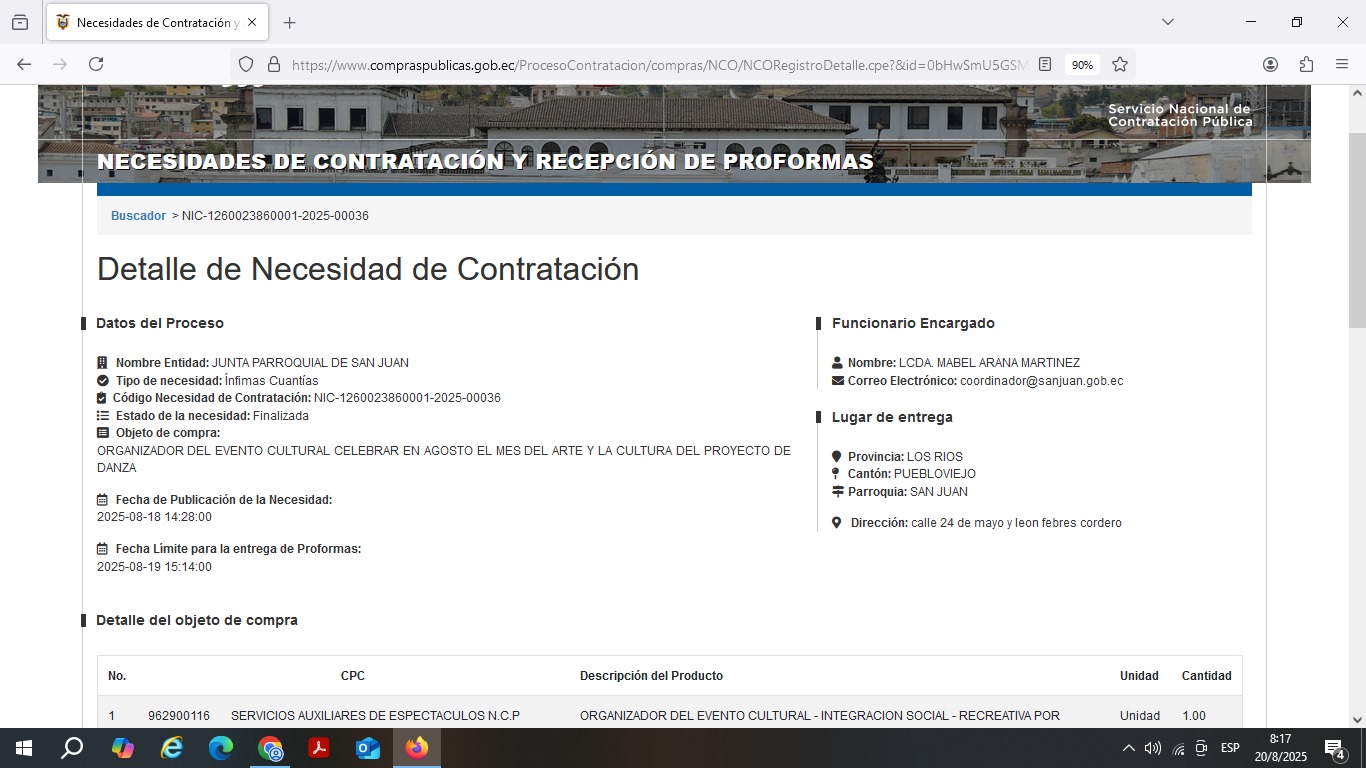Open a new browser tab

[290, 22]
